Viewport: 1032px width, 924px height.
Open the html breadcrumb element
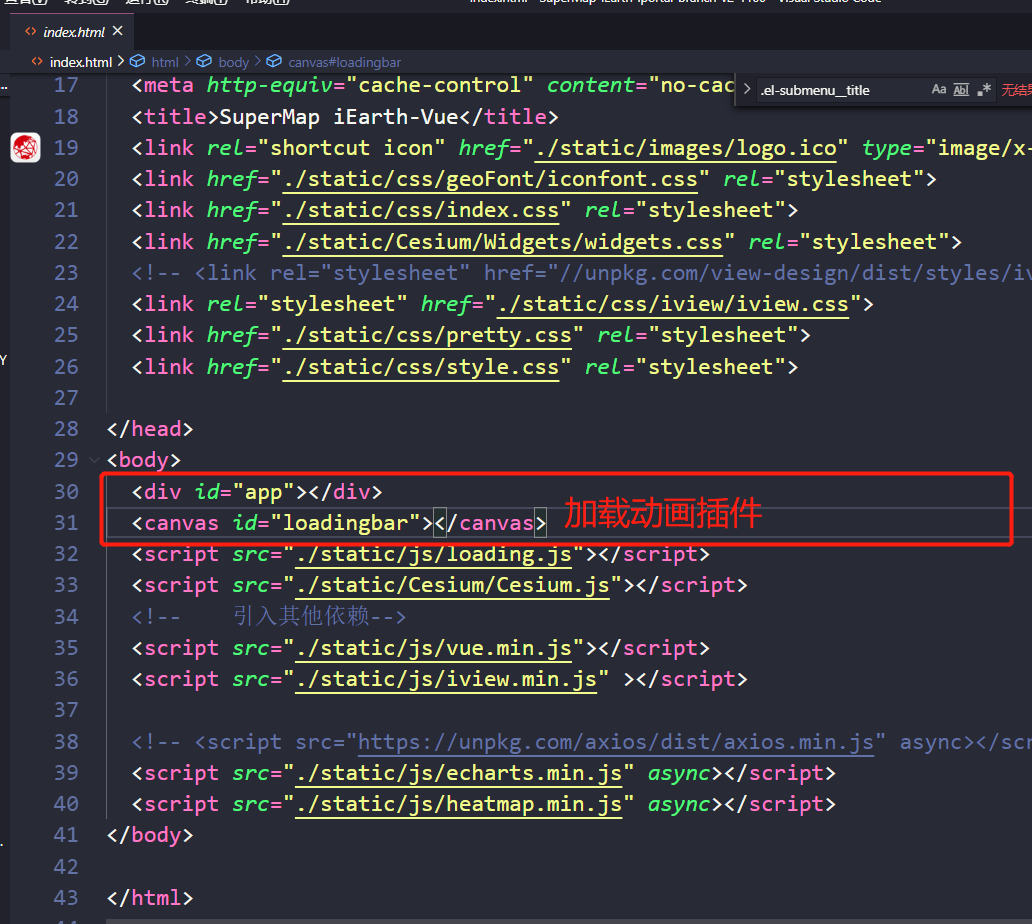coord(165,62)
